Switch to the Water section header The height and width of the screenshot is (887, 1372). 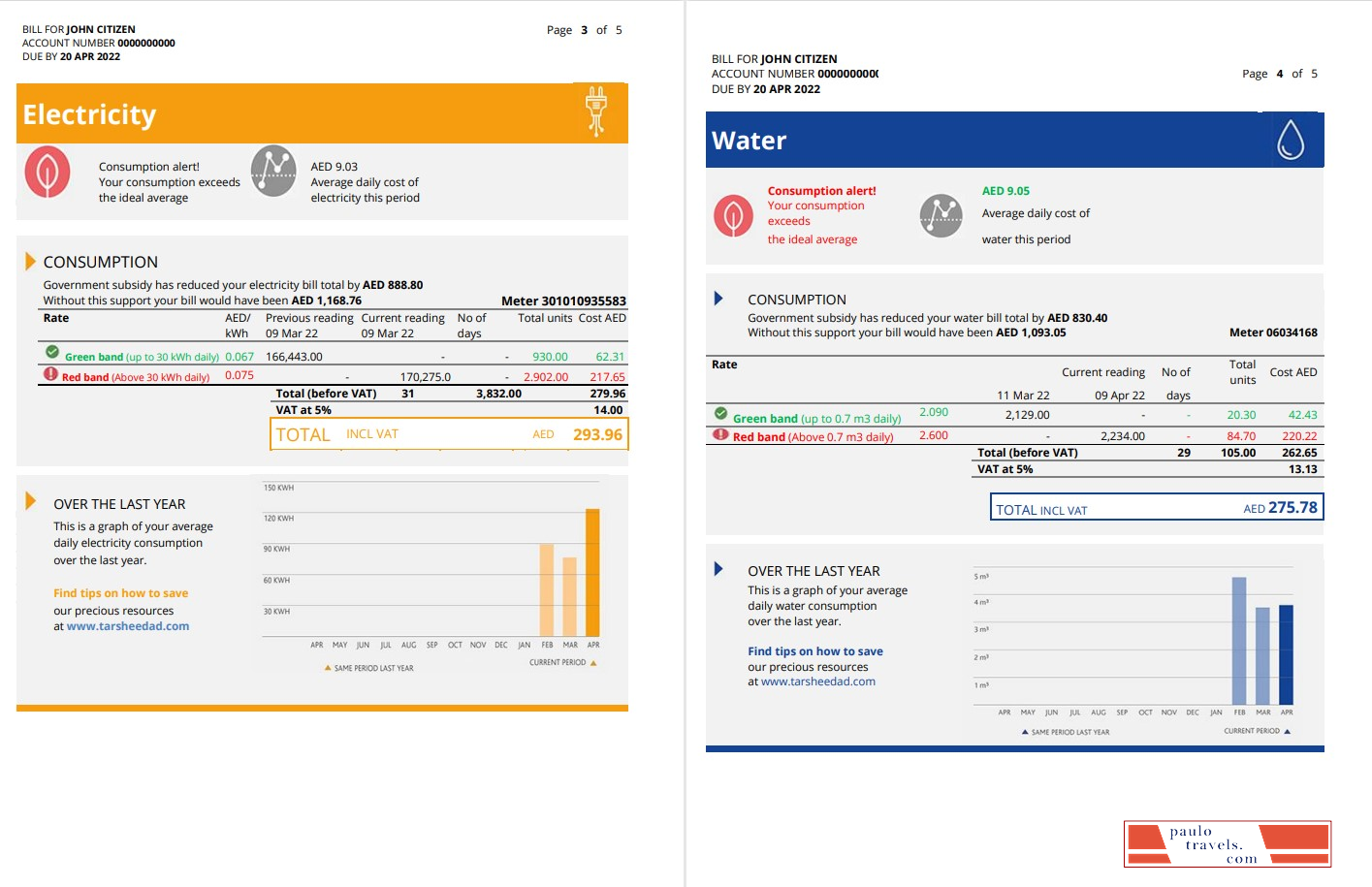click(748, 140)
